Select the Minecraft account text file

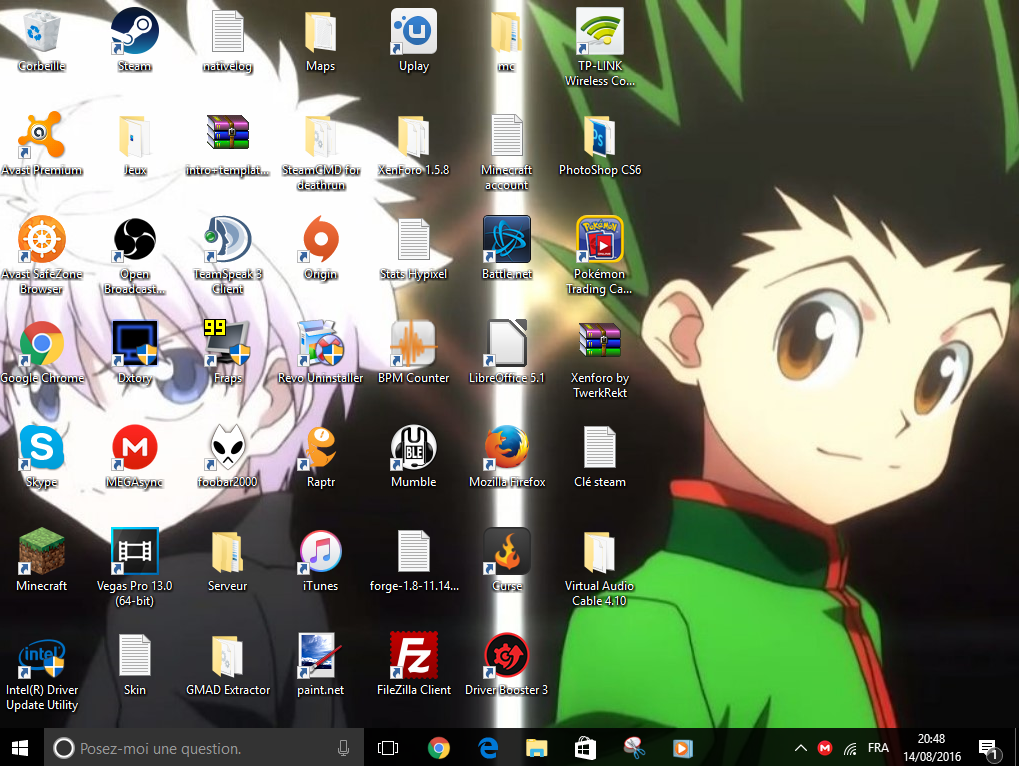click(507, 135)
